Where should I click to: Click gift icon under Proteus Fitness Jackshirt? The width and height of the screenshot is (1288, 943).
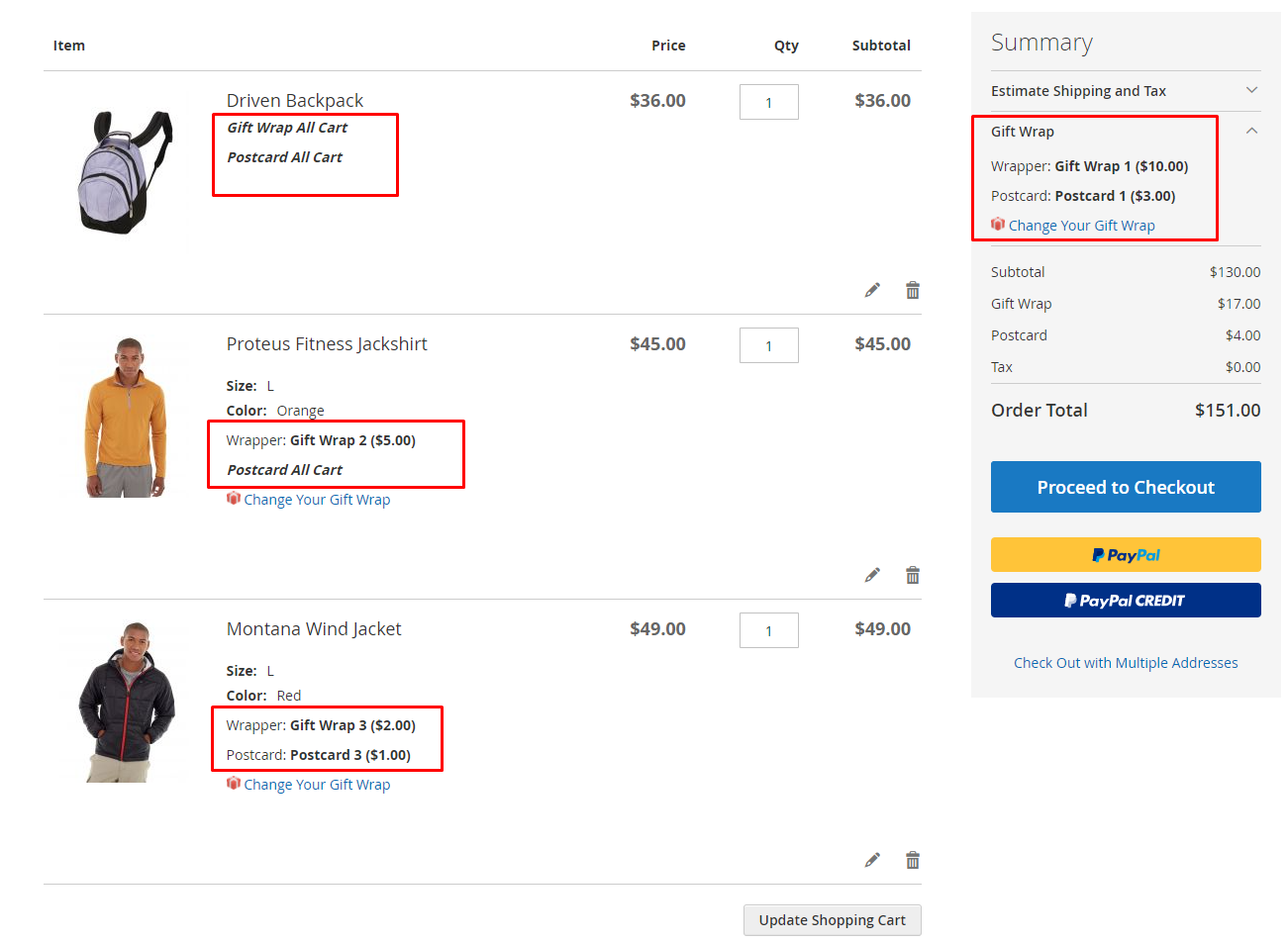pyautogui.click(x=234, y=499)
